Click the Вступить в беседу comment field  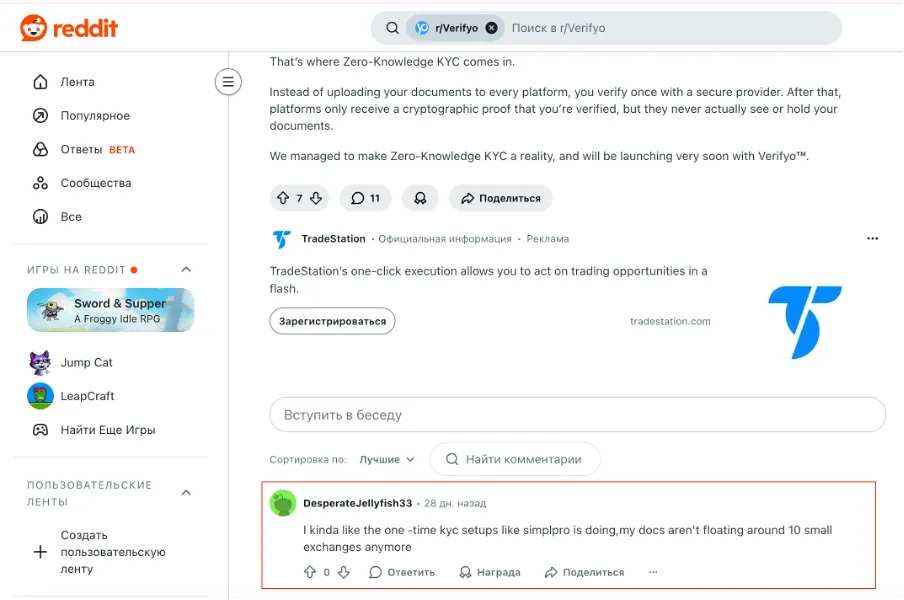pyautogui.click(x=577, y=414)
